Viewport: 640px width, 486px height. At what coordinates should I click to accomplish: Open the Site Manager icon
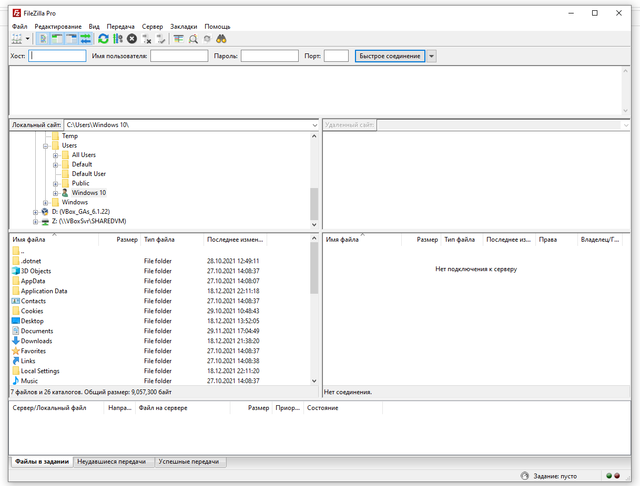pyautogui.click(x=17, y=39)
